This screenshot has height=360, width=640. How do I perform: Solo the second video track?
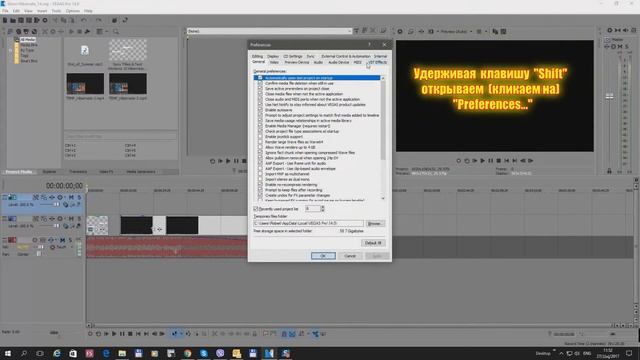(79, 219)
